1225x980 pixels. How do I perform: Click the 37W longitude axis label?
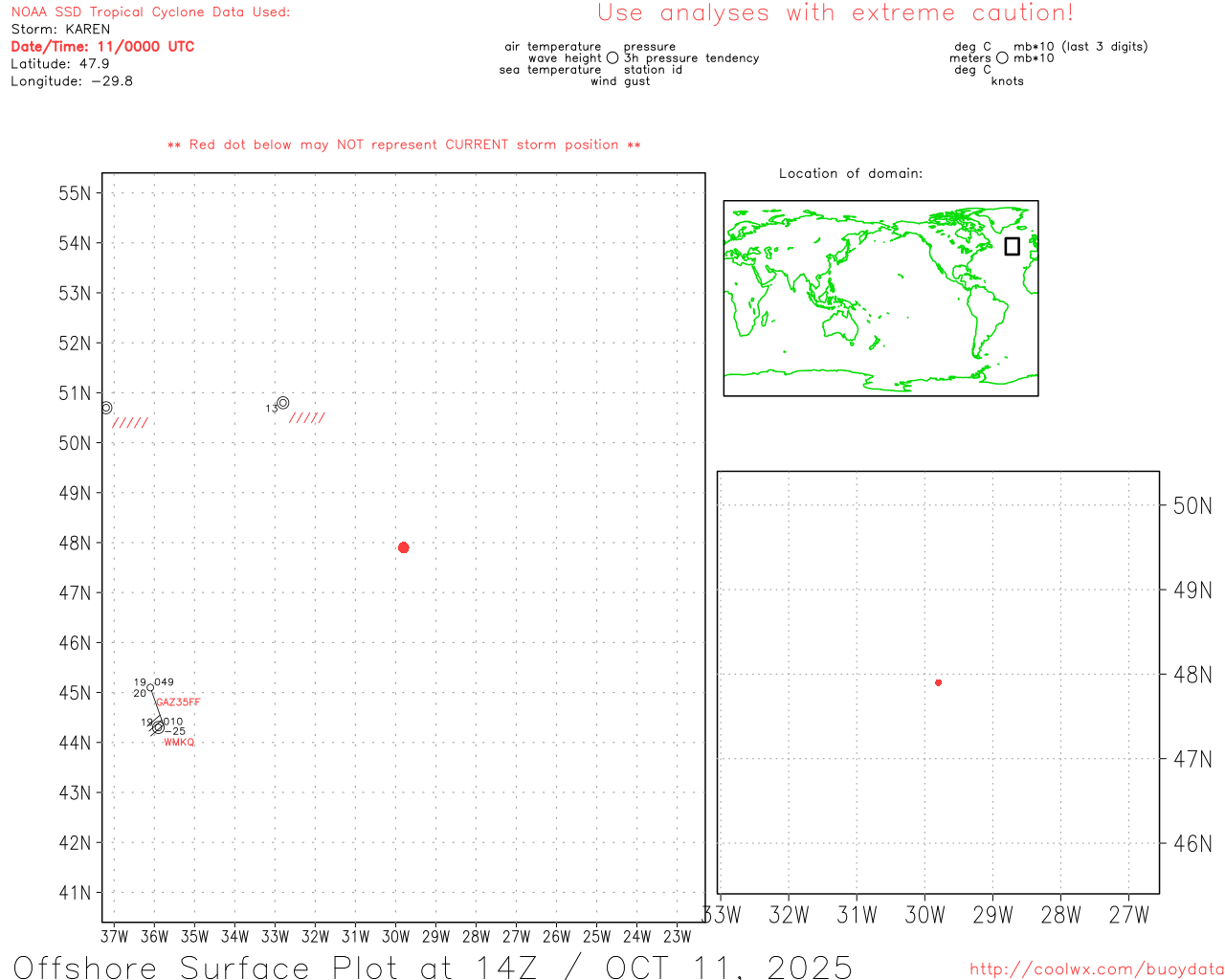(x=114, y=936)
